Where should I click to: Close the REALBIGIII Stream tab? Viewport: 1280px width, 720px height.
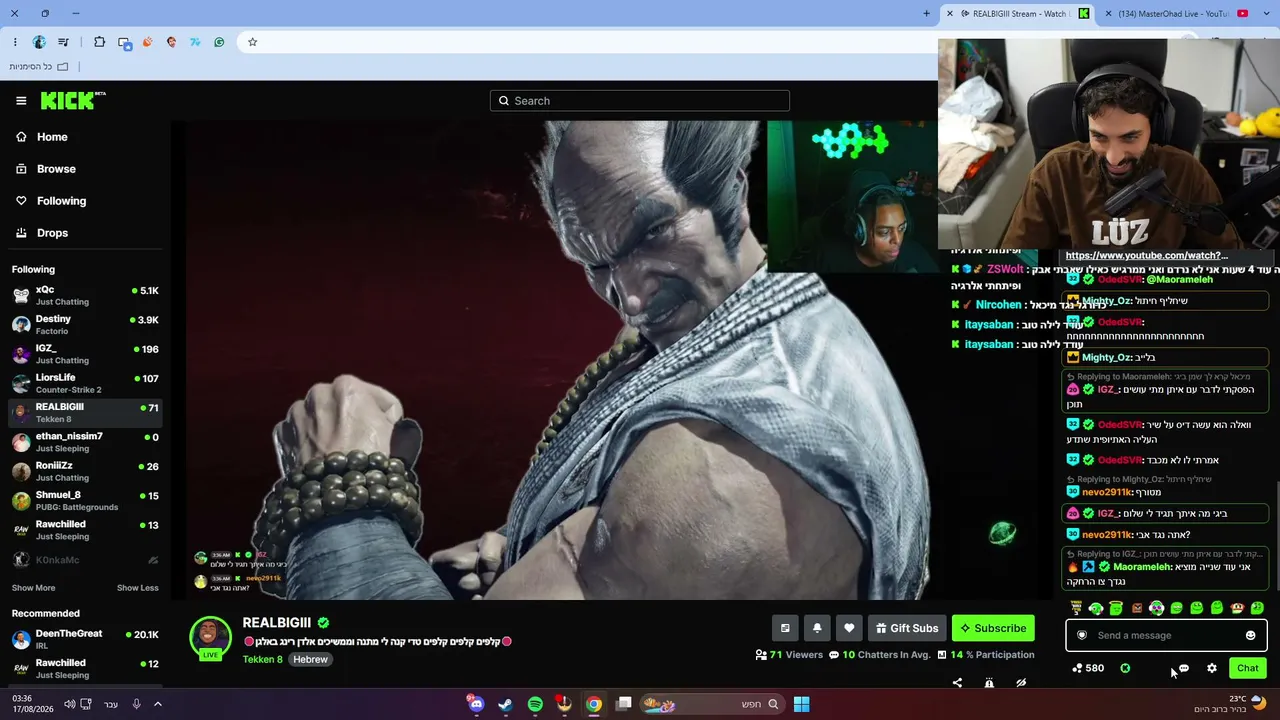pyautogui.click(x=950, y=14)
